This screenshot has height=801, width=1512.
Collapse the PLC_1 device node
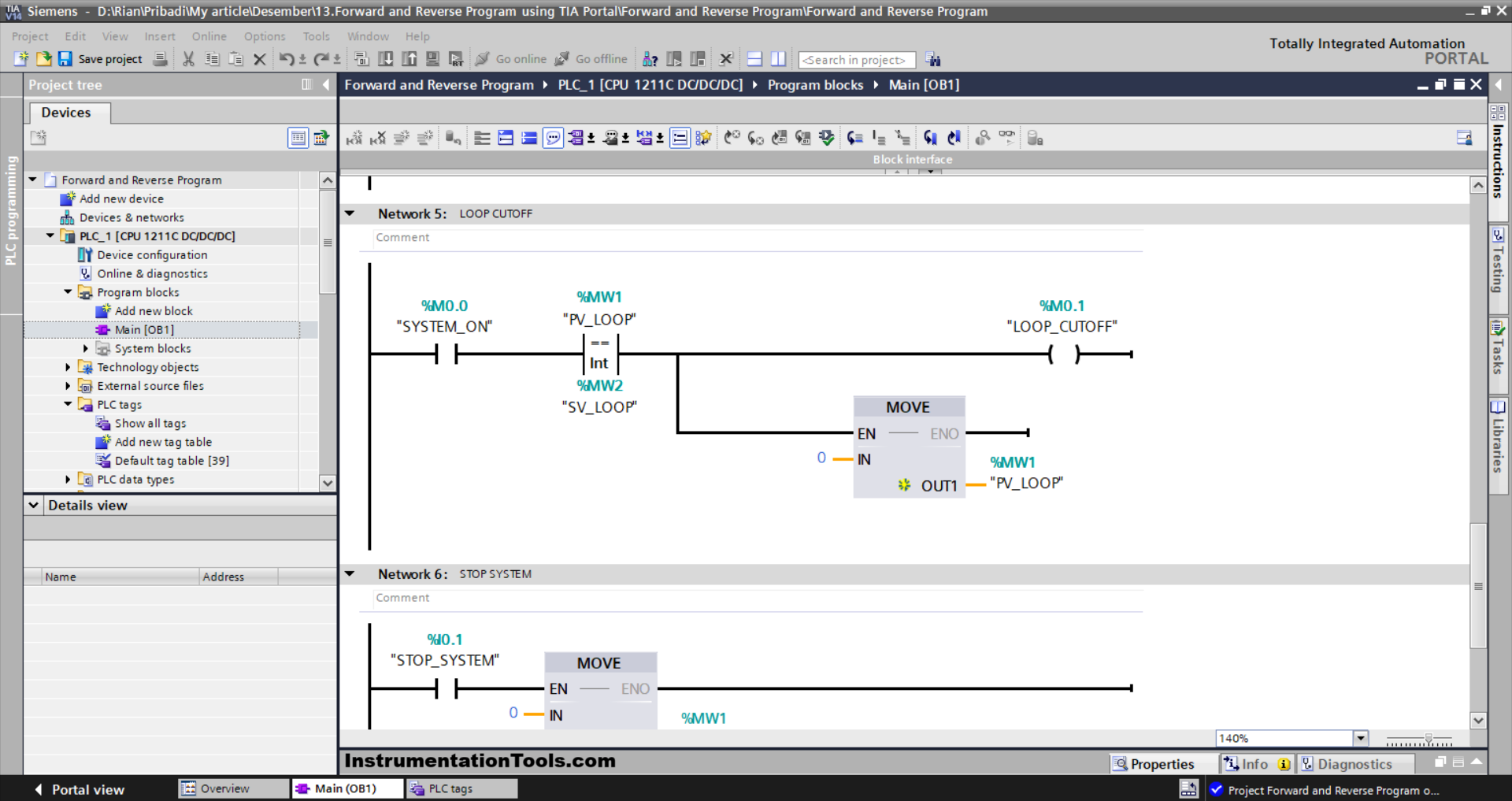point(50,235)
